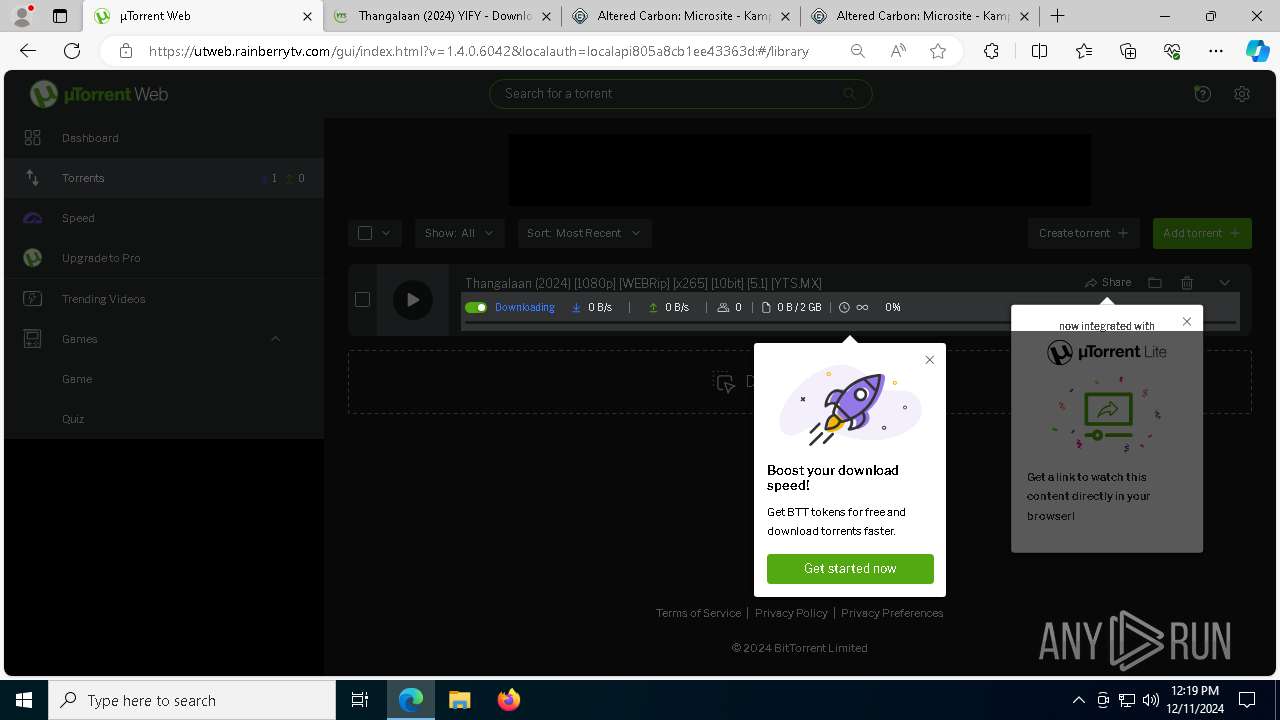Open Upgrade to Pro in sidebar

click(x=164, y=258)
